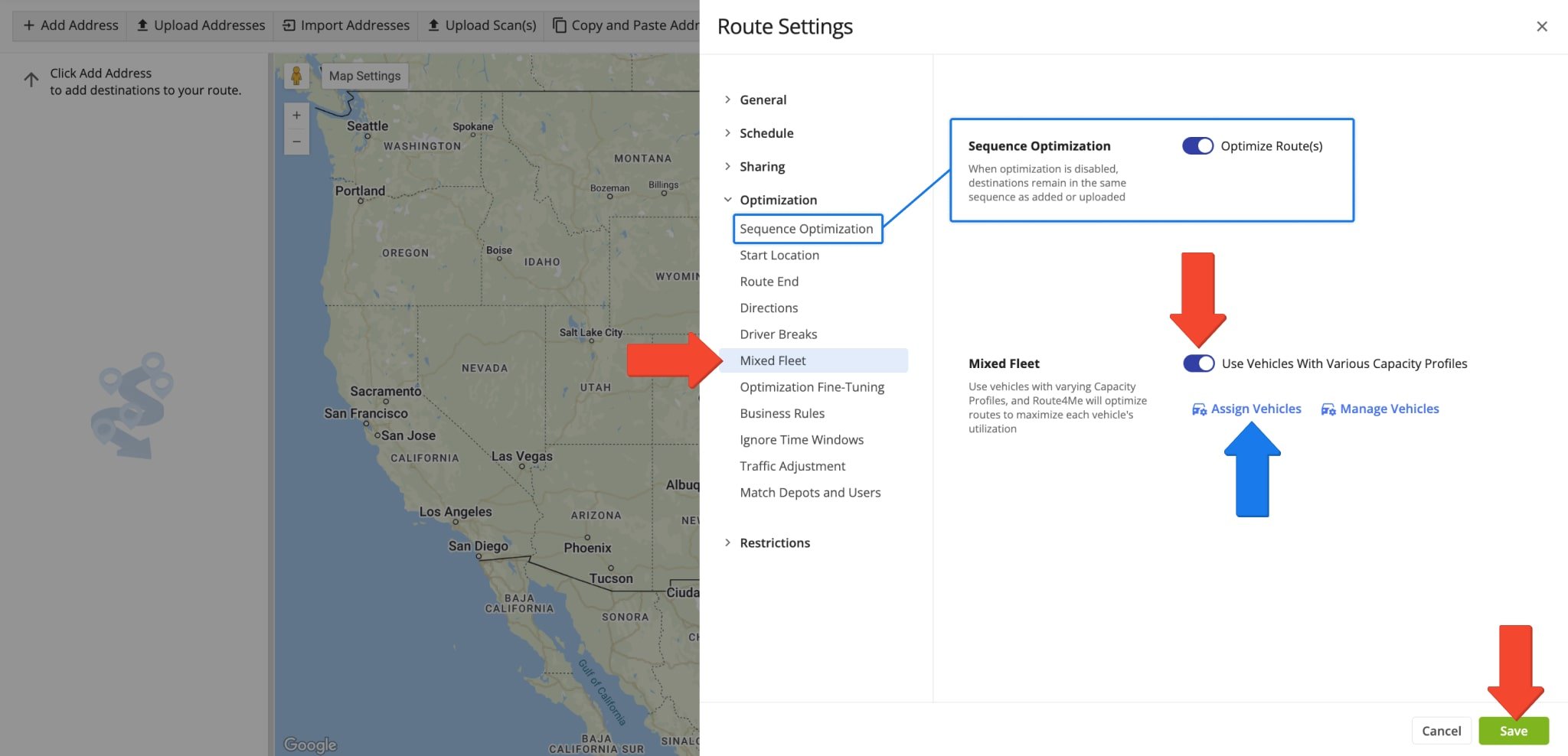The image size is (1568, 756).
Task: Click the Restrictions section heading text
Action: tap(775, 543)
